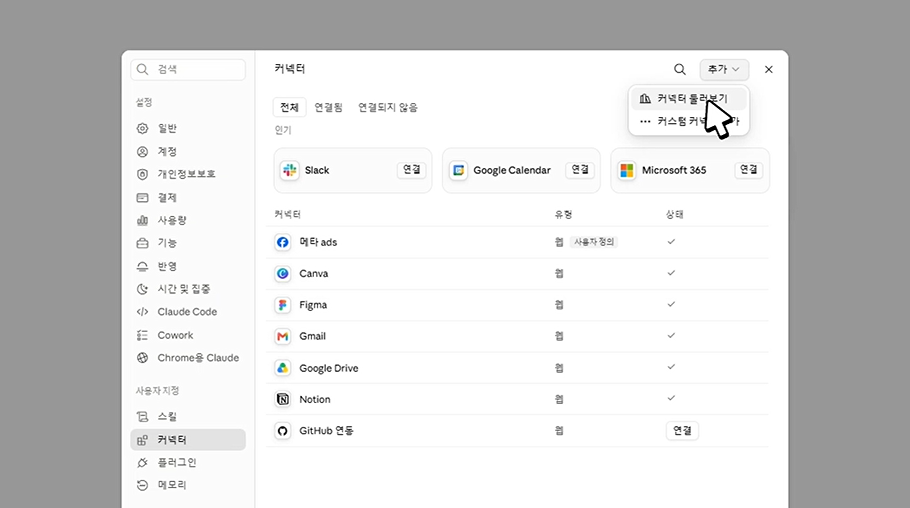Open 개인정보보호 settings in the sidebar

click(x=188, y=174)
